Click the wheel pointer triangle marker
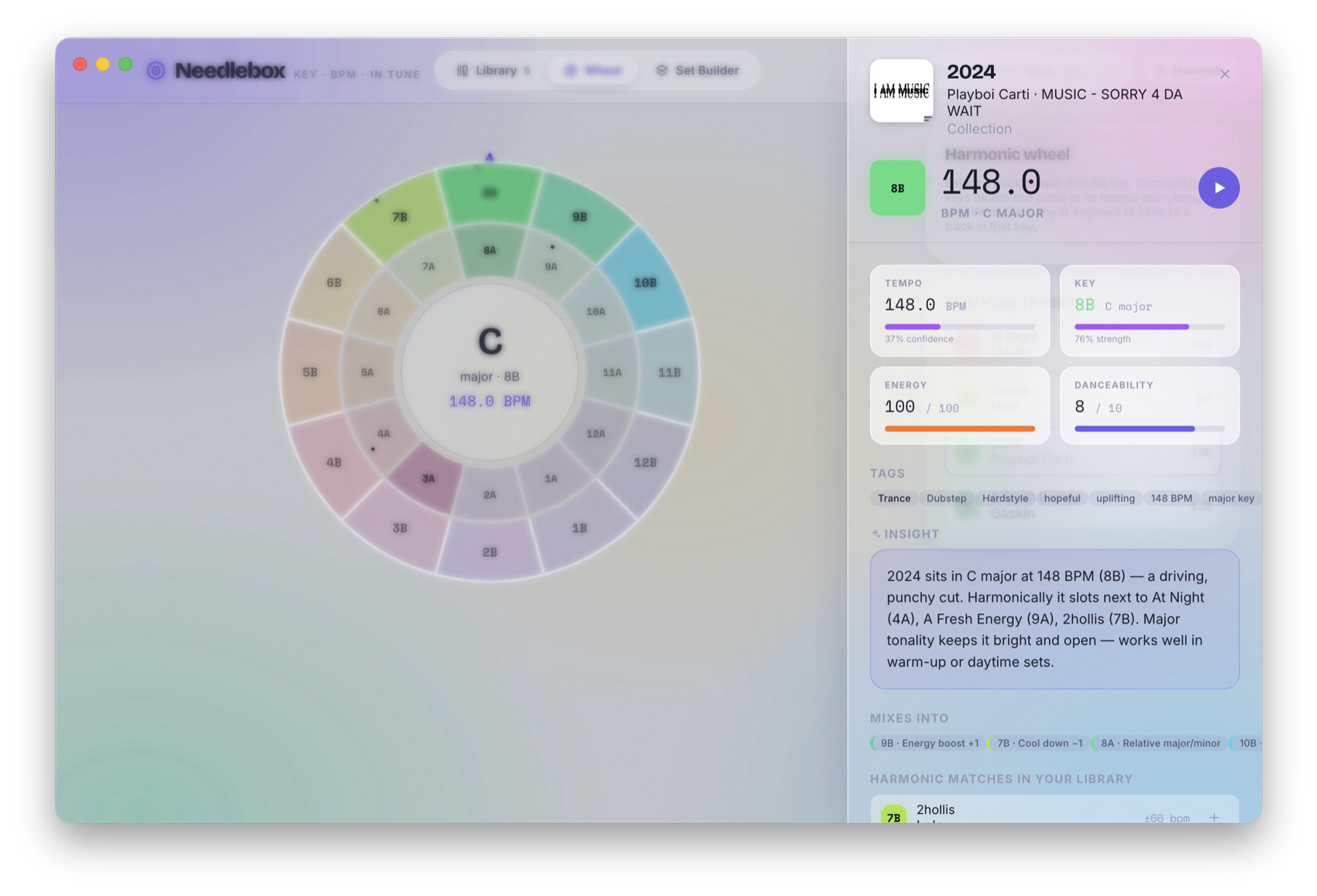This screenshot has width=1317, height=896. 490,156
